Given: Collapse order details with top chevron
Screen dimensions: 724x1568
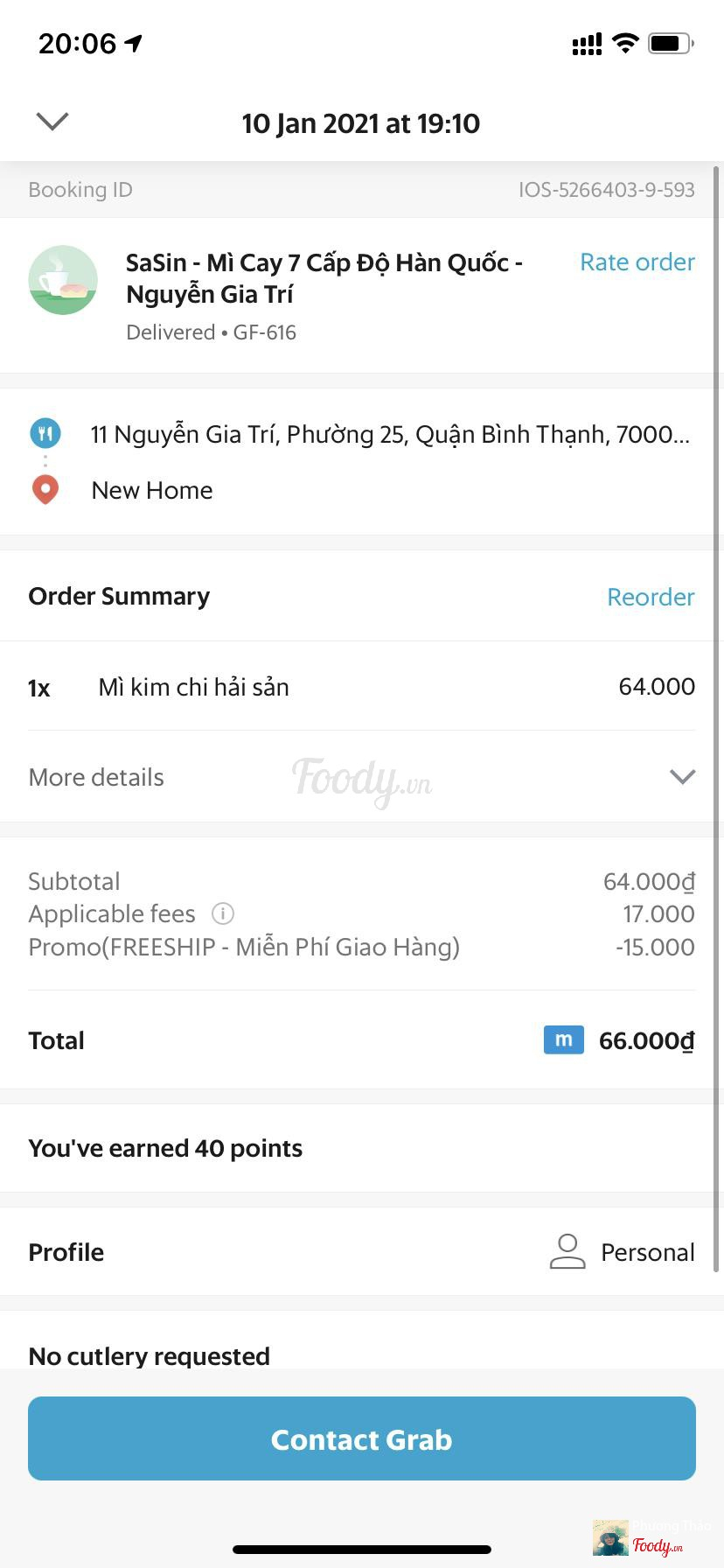Looking at the screenshot, I should 52,122.
